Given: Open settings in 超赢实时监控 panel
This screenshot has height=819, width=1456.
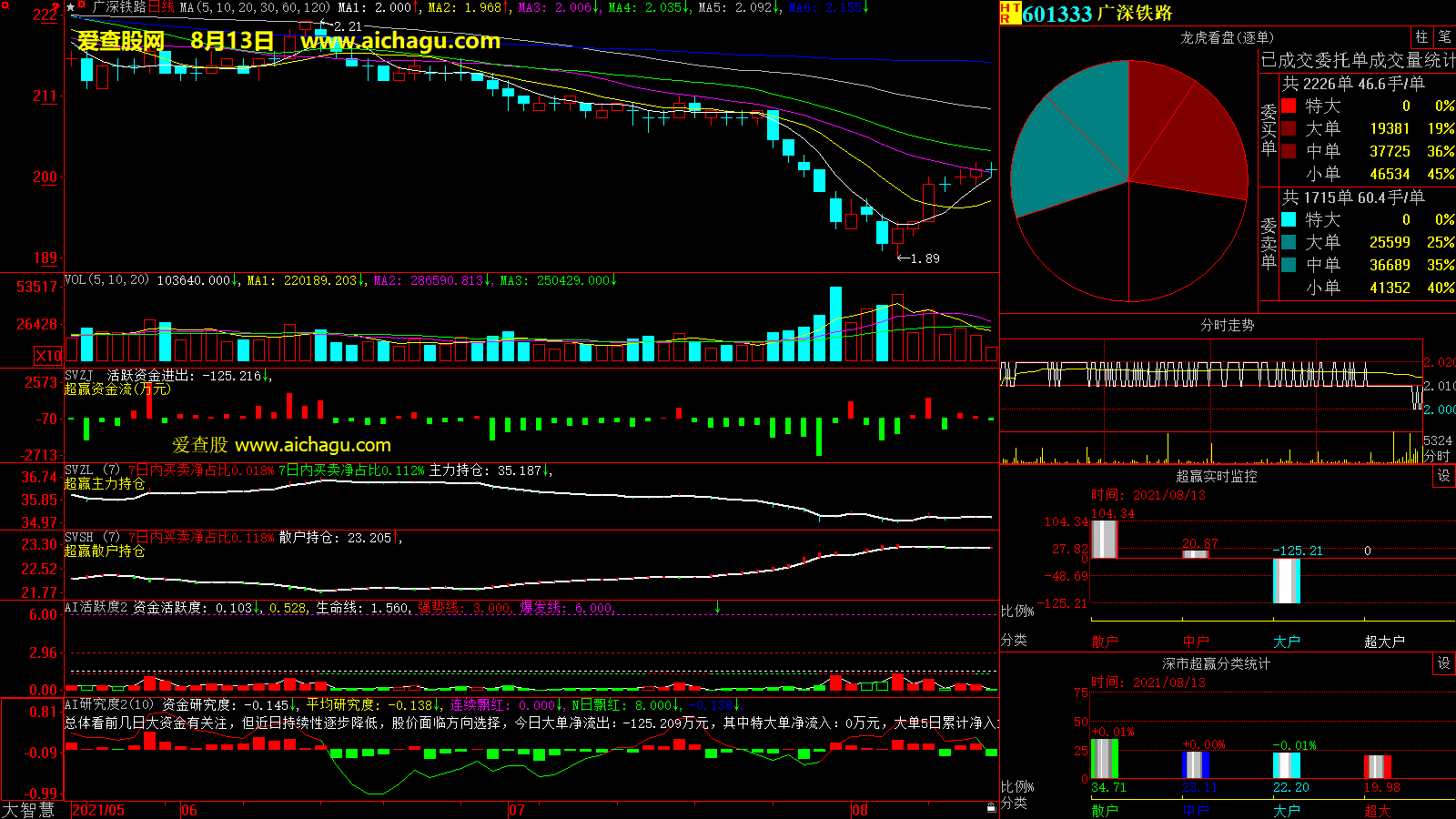Looking at the screenshot, I should pos(1443,476).
